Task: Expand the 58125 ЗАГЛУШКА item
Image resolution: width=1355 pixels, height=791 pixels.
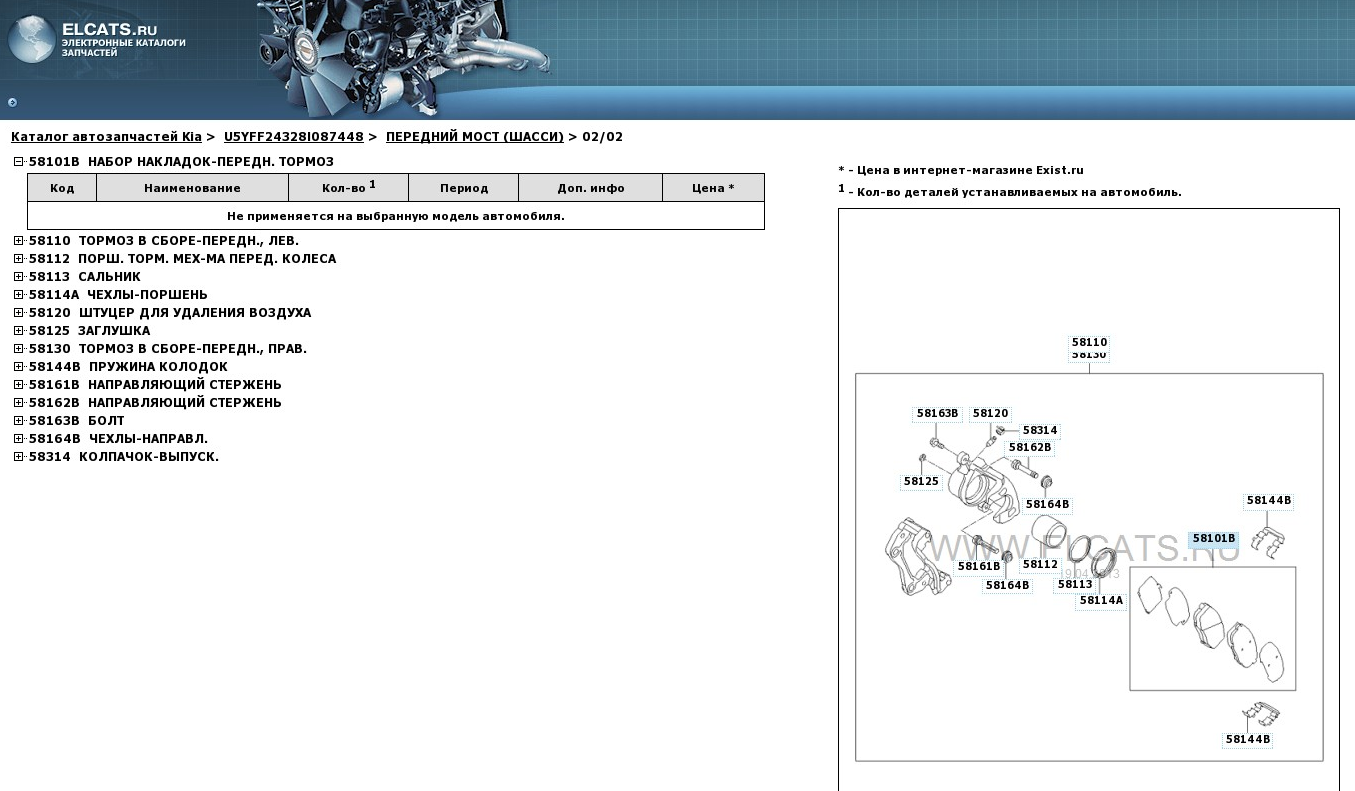Action: [18, 331]
